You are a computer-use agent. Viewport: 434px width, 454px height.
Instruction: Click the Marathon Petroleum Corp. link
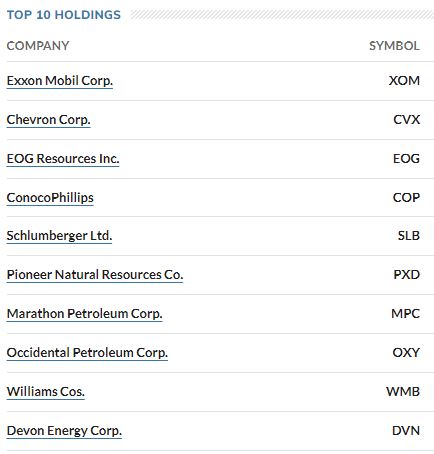(84, 314)
